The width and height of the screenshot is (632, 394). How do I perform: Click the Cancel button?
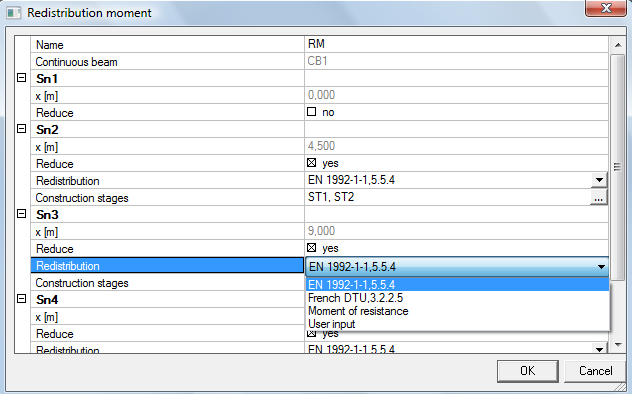click(595, 371)
